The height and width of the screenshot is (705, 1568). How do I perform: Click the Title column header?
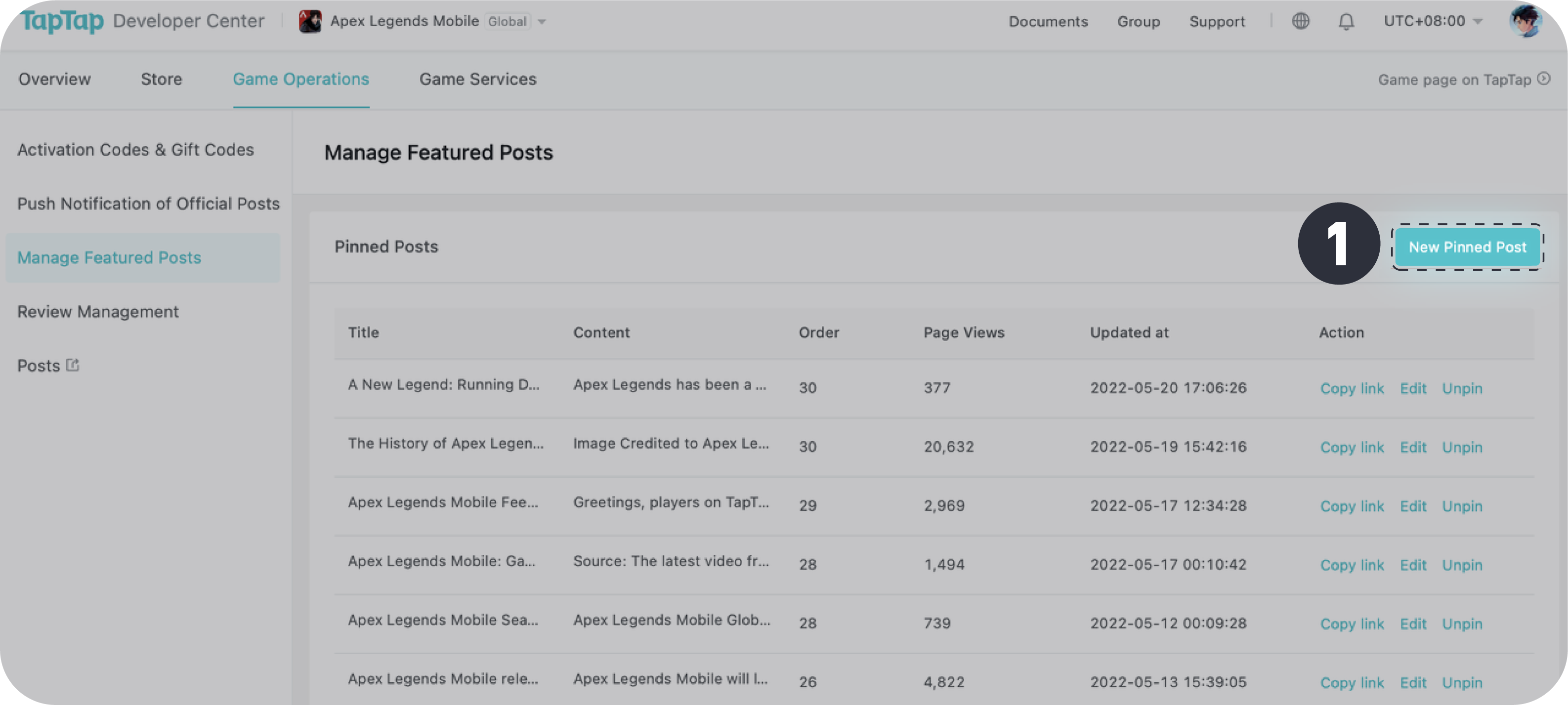point(363,332)
